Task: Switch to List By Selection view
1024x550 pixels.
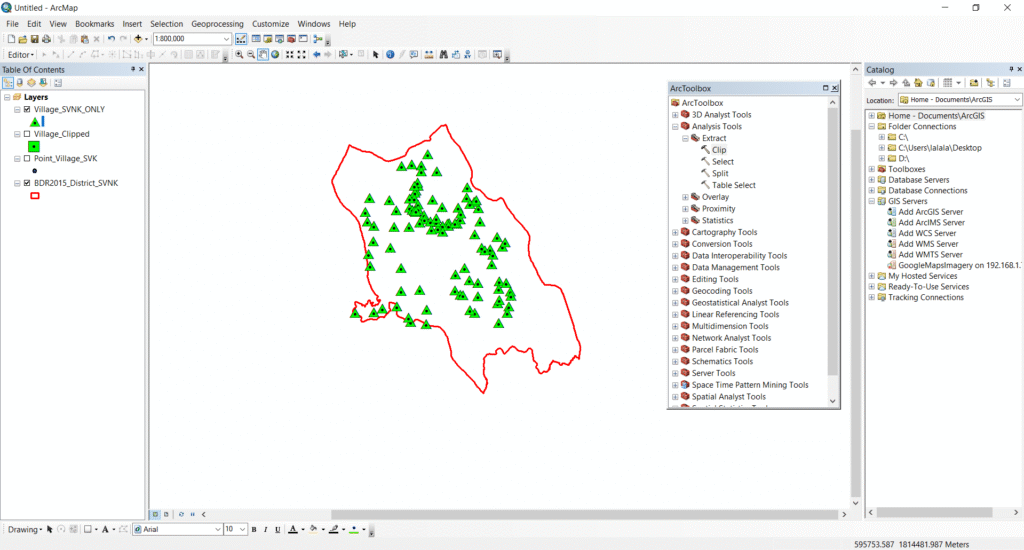Action: coord(43,83)
